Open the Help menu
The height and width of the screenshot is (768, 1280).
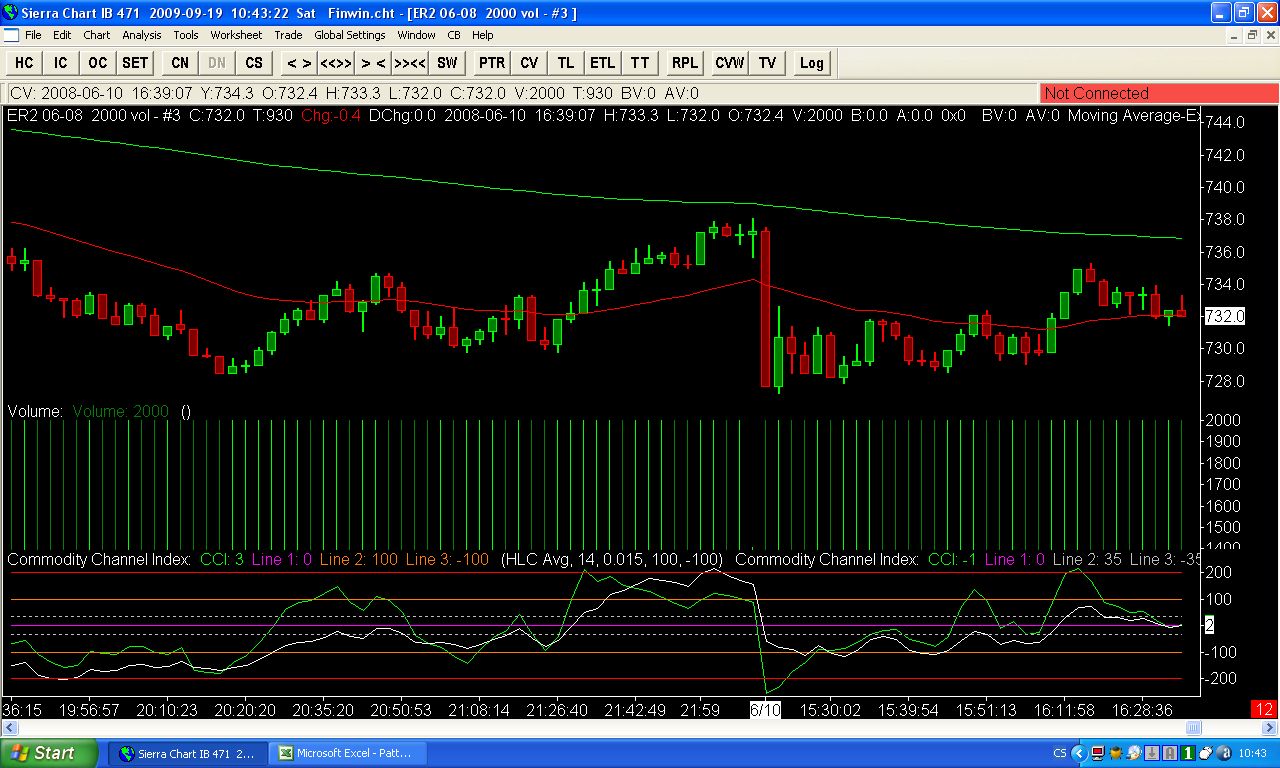click(x=483, y=35)
